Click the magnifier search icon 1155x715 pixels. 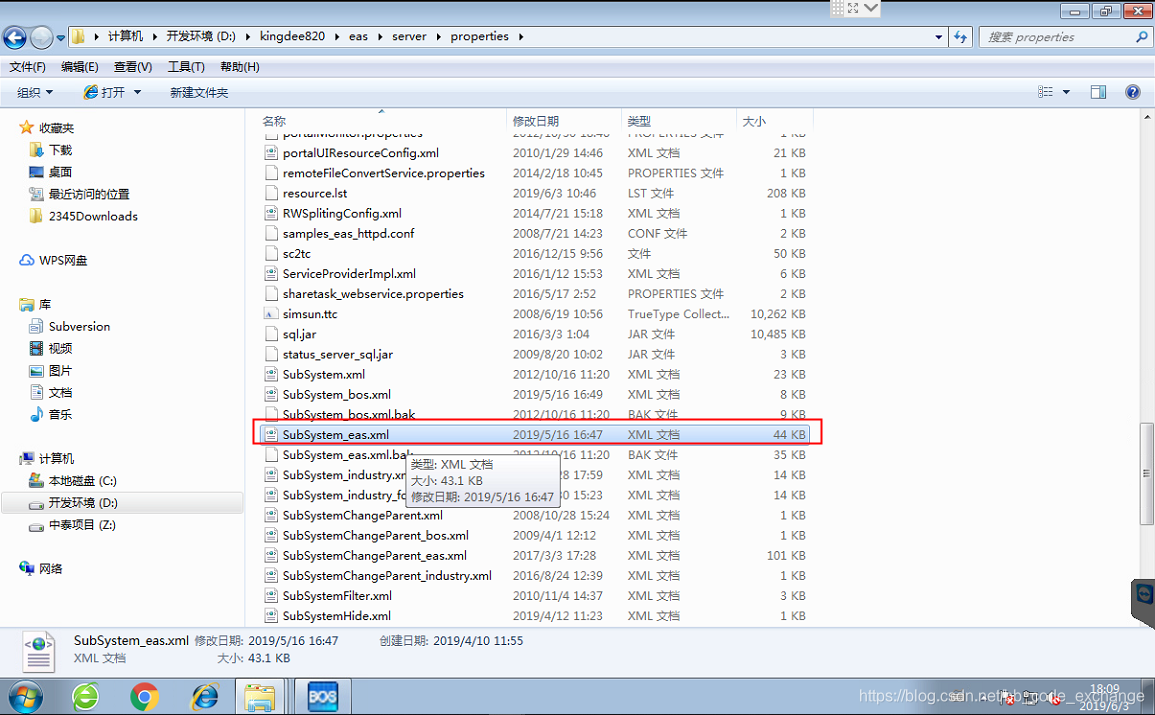pyautogui.click(x=1142, y=37)
